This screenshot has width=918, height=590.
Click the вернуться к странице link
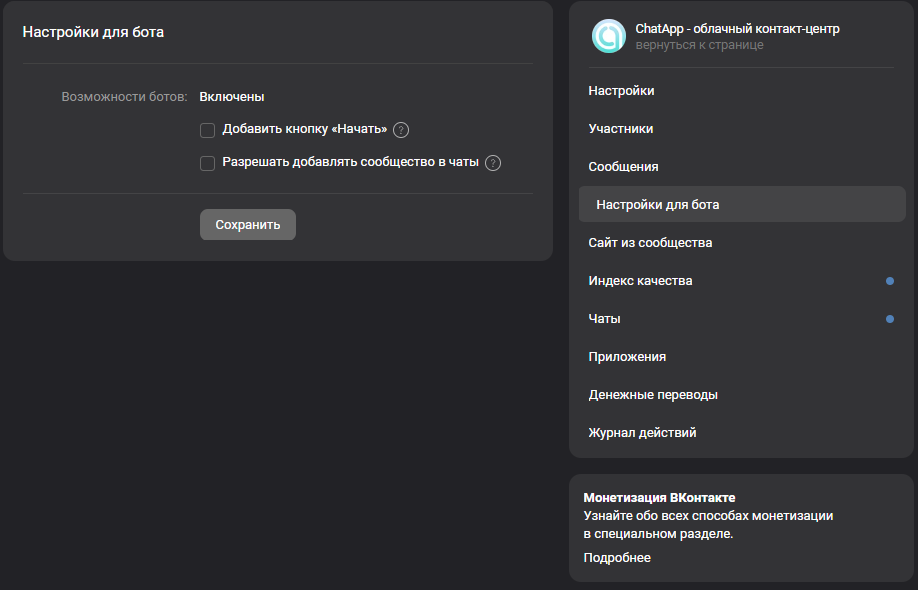[x=699, y=45]
